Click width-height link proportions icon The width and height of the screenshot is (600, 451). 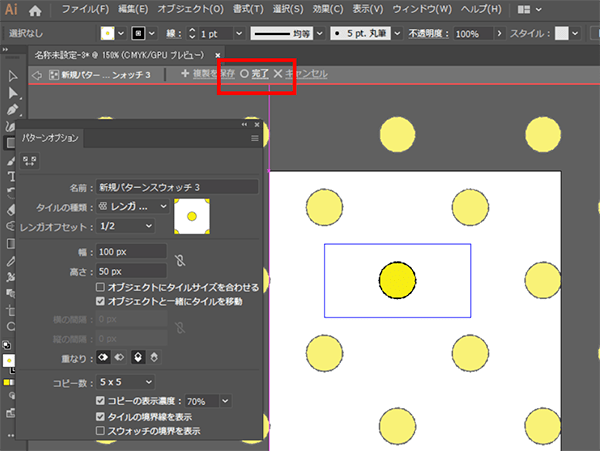[179, 261]
